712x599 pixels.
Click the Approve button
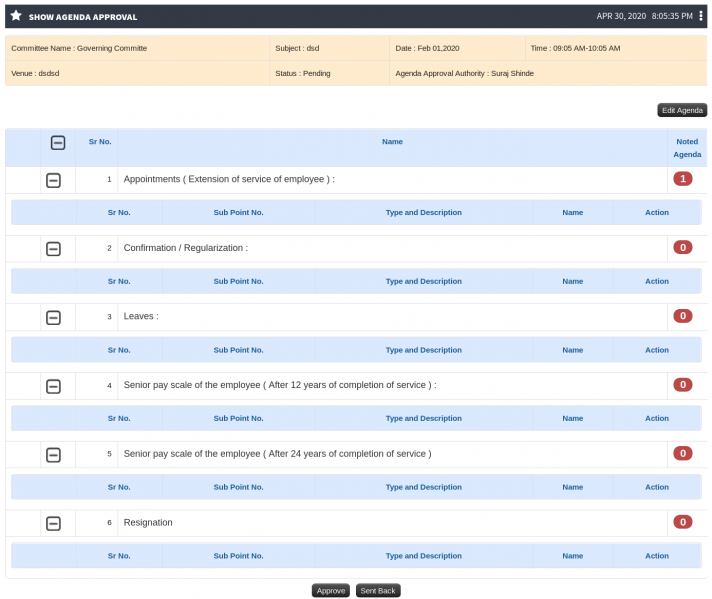point(331,591)
